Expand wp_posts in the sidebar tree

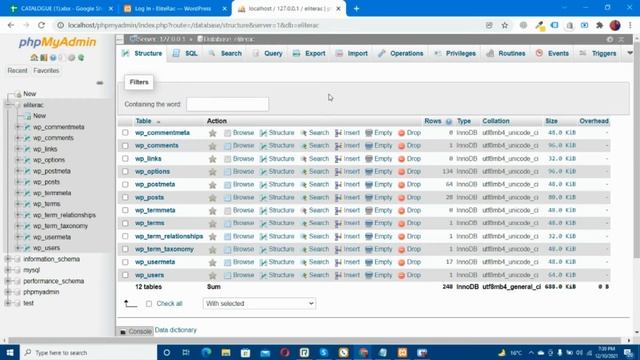(x=18, y=182)
